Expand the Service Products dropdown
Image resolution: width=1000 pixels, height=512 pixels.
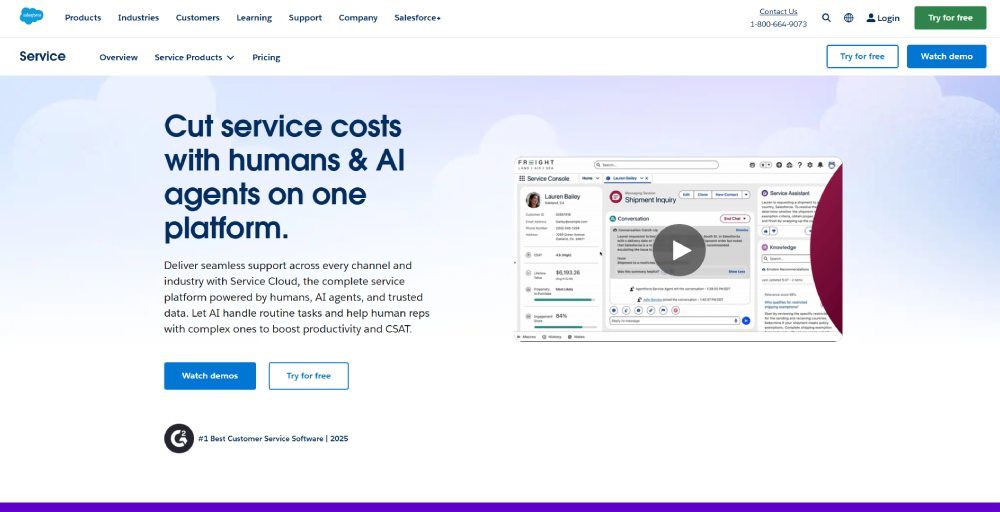[x=195, y=57]
